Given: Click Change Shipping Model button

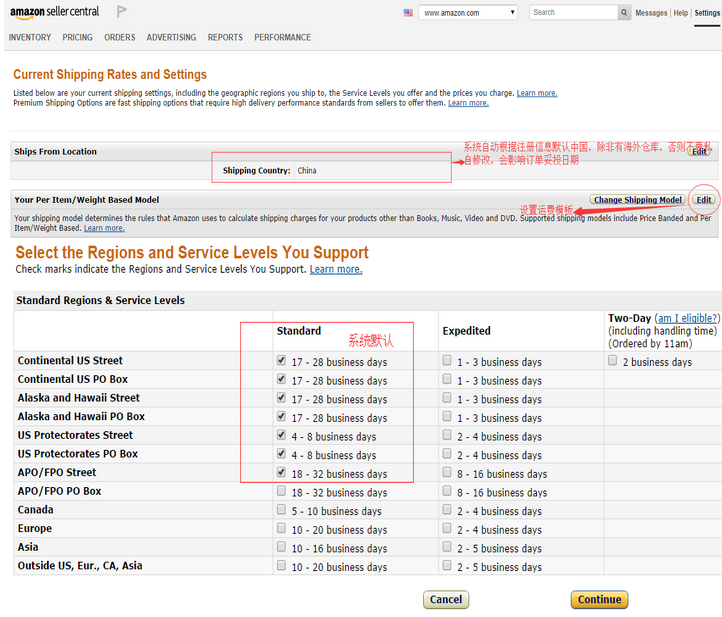Looking at the screenshot, I should [638, 200].
